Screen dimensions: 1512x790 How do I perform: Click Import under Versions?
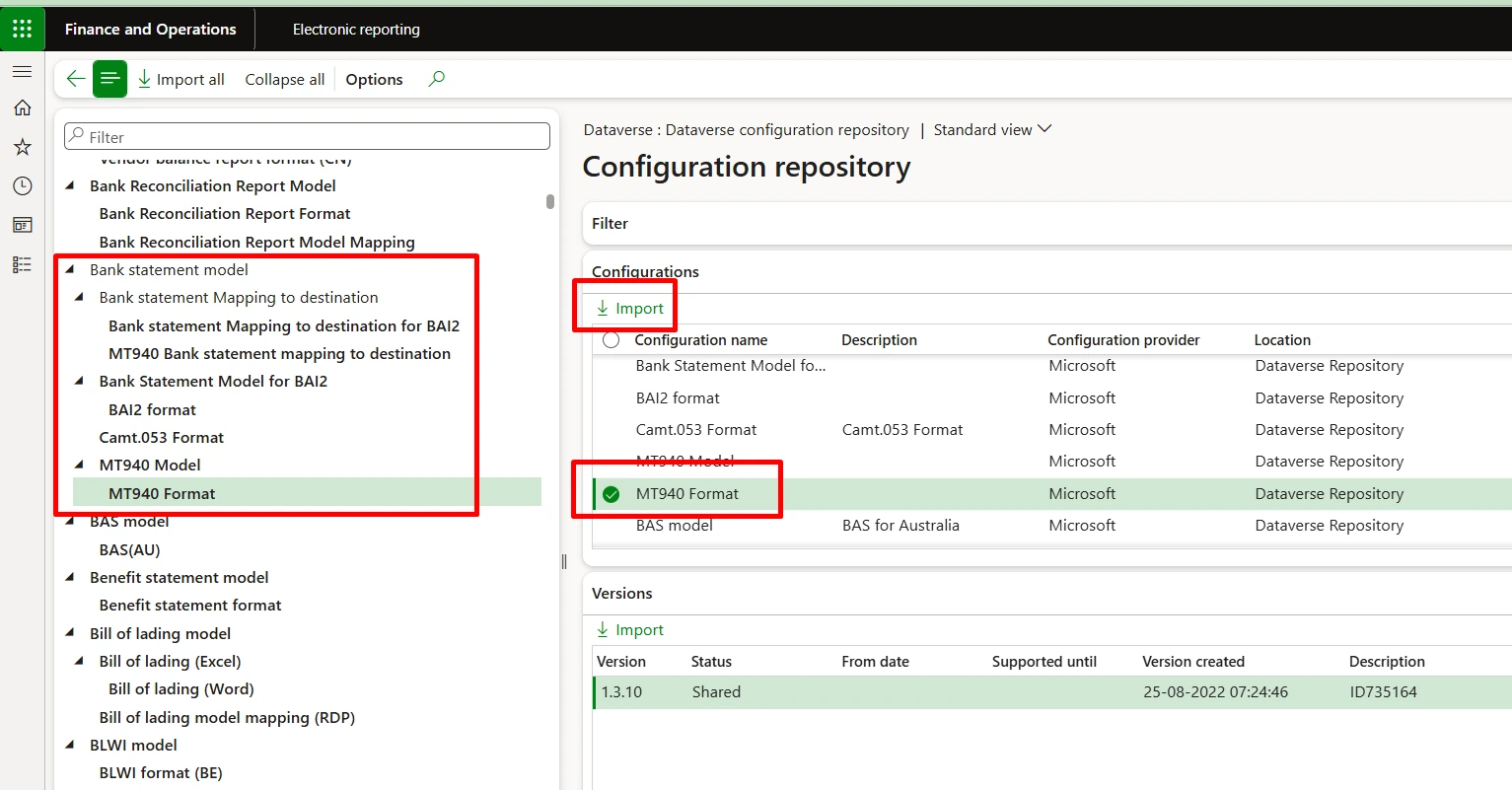(x=630, y=630)
